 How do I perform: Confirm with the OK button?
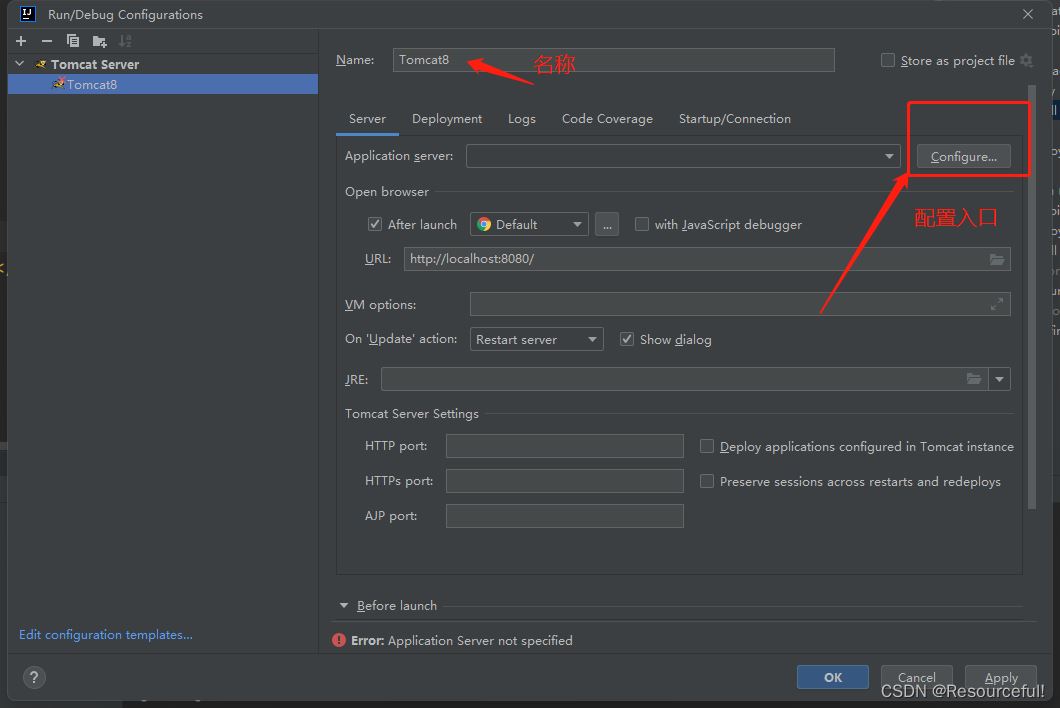coord(832,677)
